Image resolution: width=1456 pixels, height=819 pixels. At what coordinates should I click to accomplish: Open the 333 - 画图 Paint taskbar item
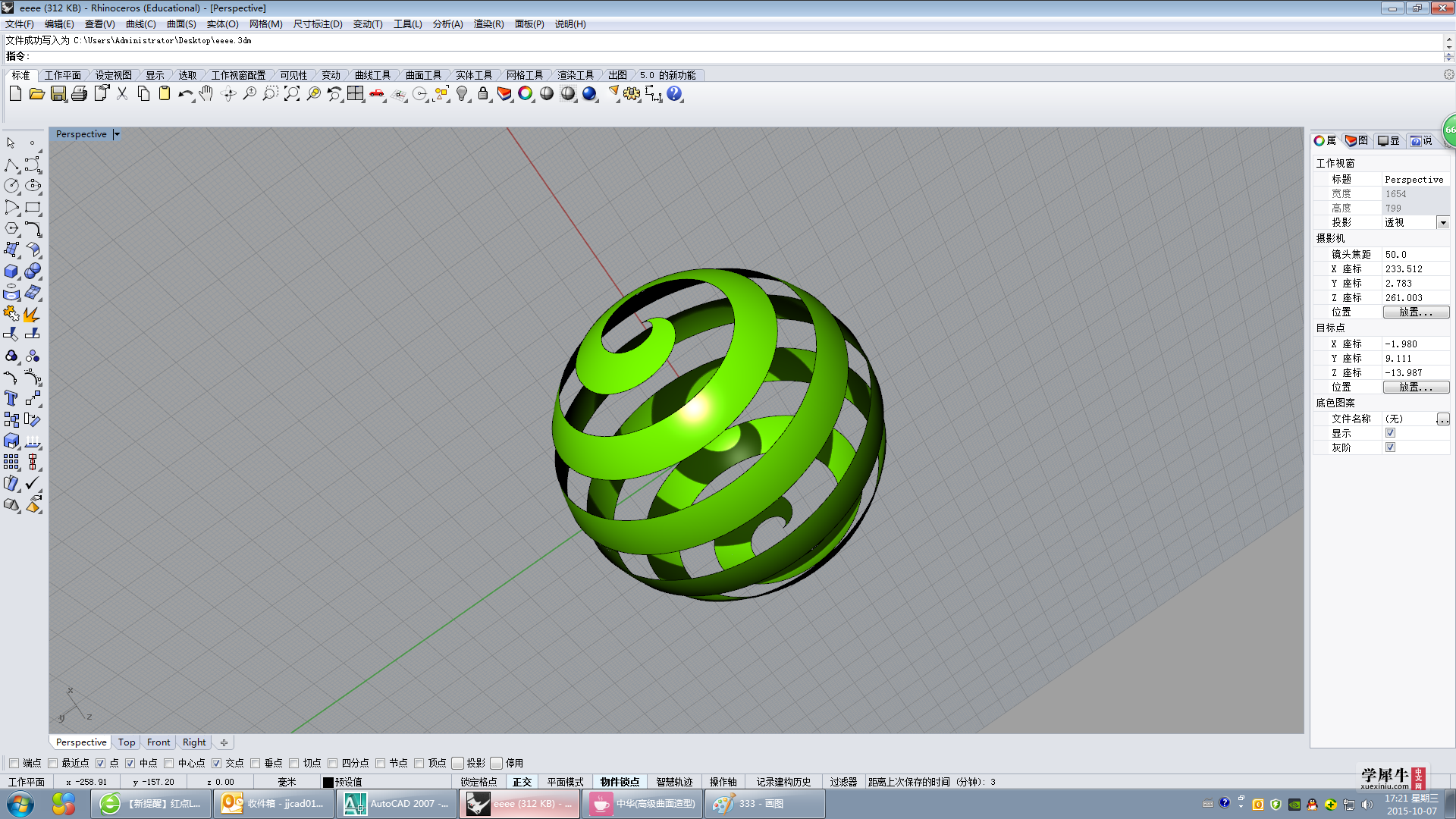point(764,804)
